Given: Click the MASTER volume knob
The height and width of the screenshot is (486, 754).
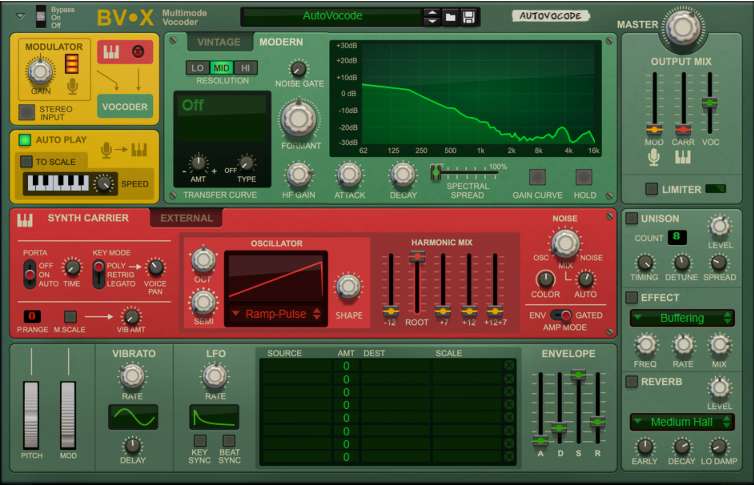Looking at the screenshot, I should [682, 27].
